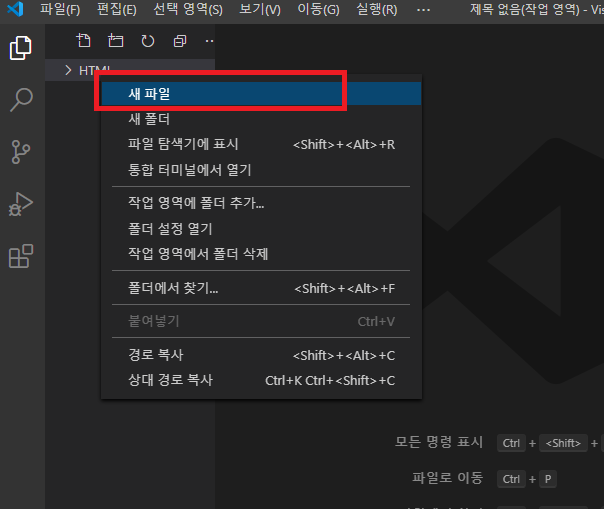Open the overflow menu in menu bar

pyautogui.click(x=423, y=10)
